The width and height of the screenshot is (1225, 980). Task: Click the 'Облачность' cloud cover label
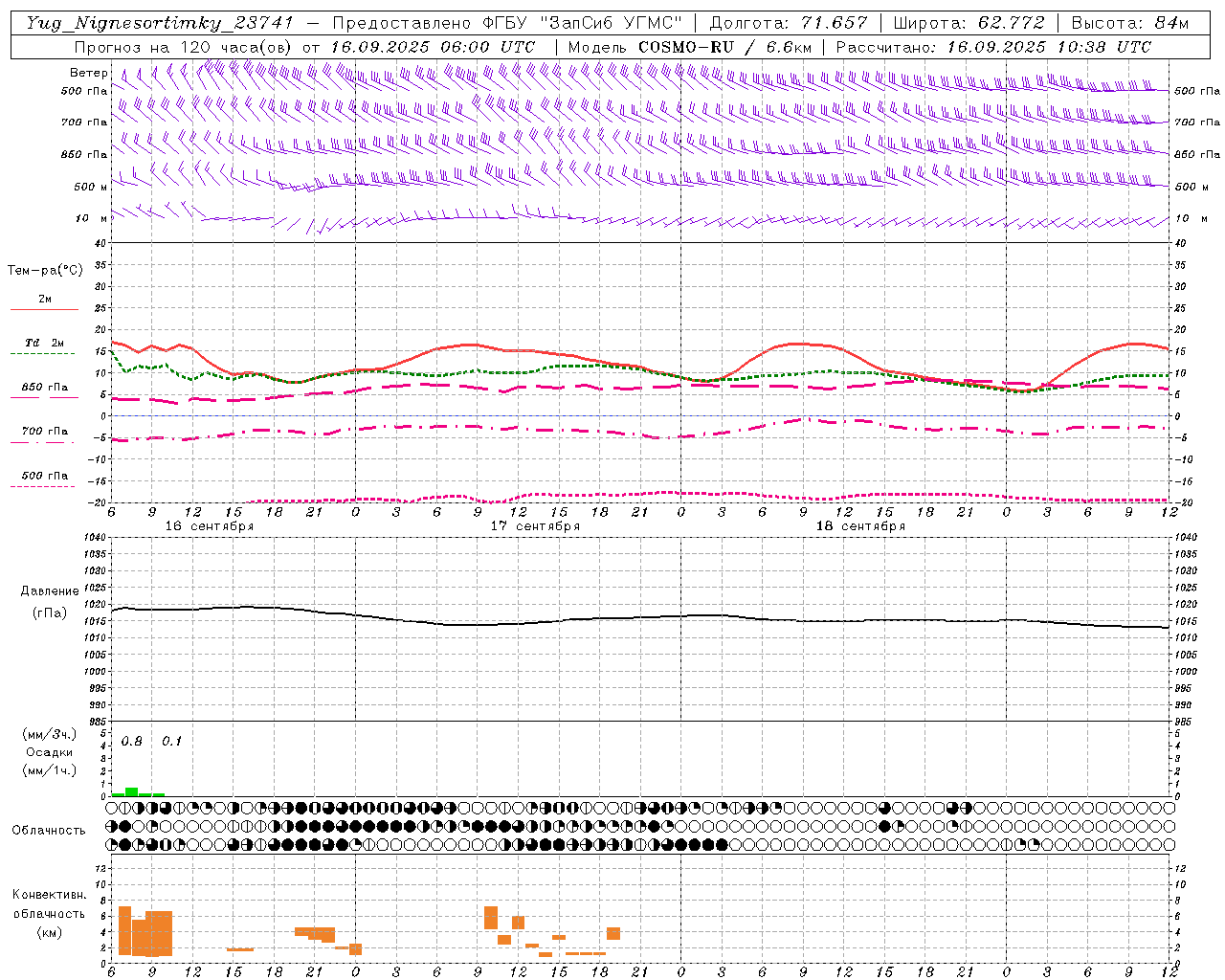(x=49, y=830)
